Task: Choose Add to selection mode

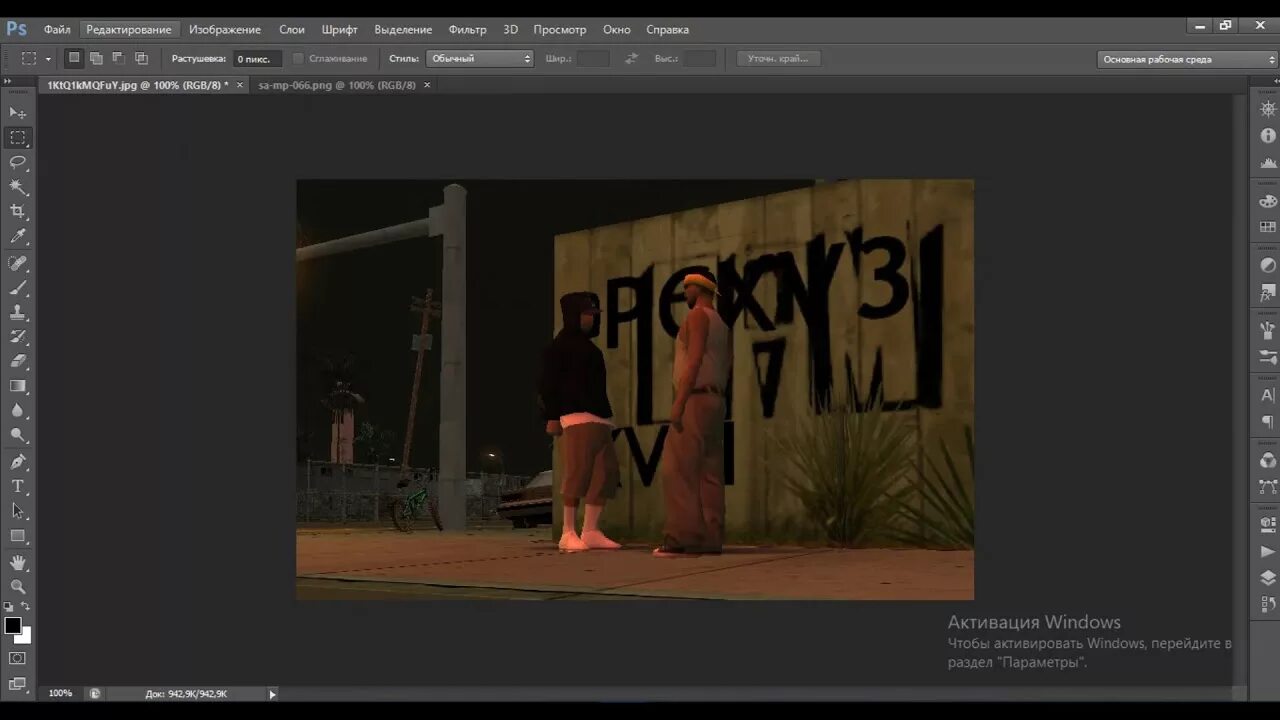Action: point(96,58)
